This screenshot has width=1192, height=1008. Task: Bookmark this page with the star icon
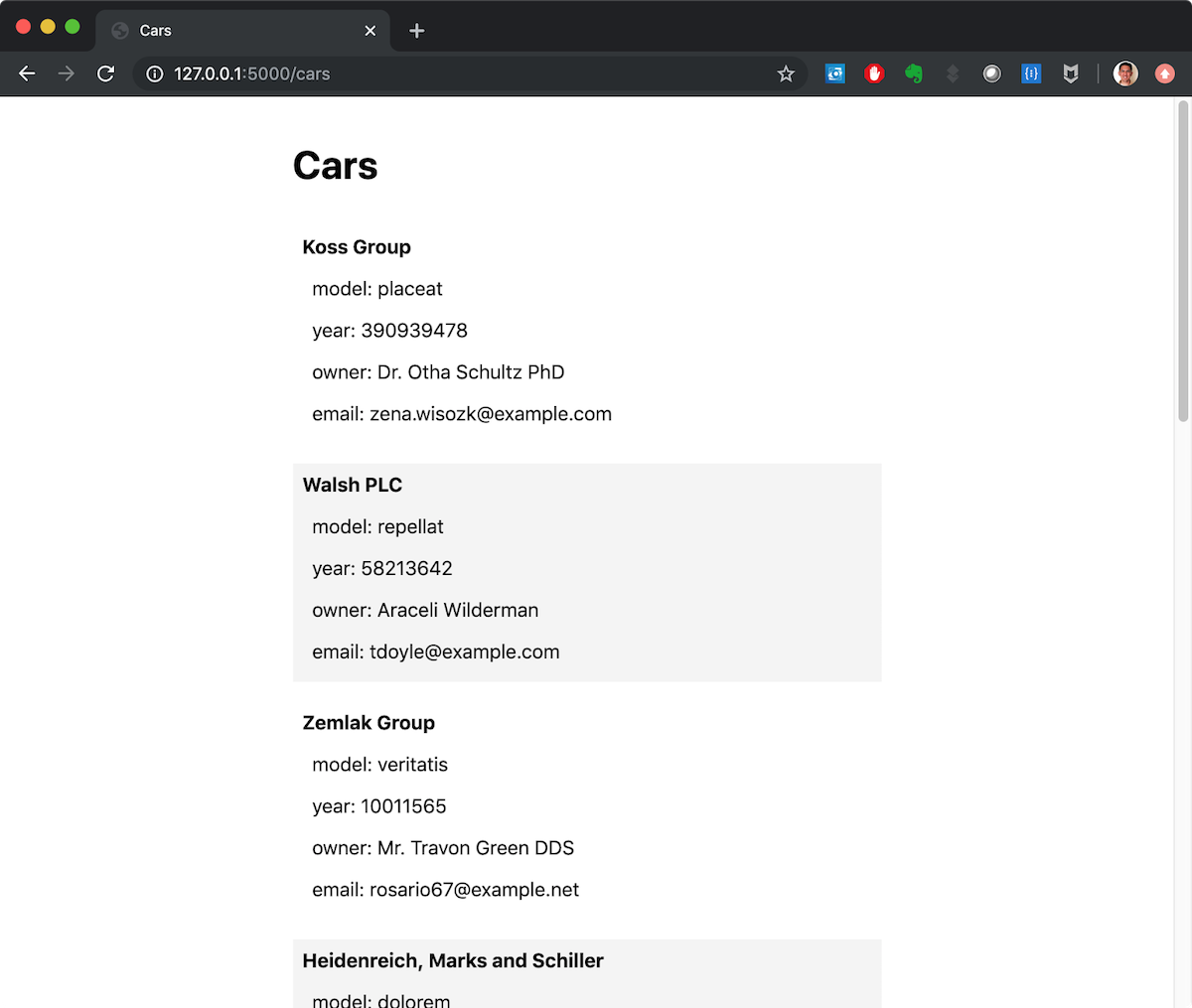point(786,73)
